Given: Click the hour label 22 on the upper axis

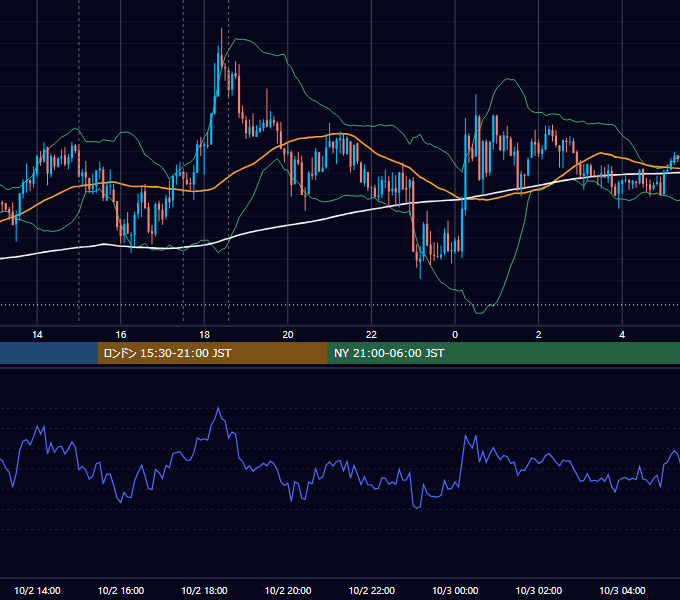Looking at the screenshot, I should pos(371,335).
